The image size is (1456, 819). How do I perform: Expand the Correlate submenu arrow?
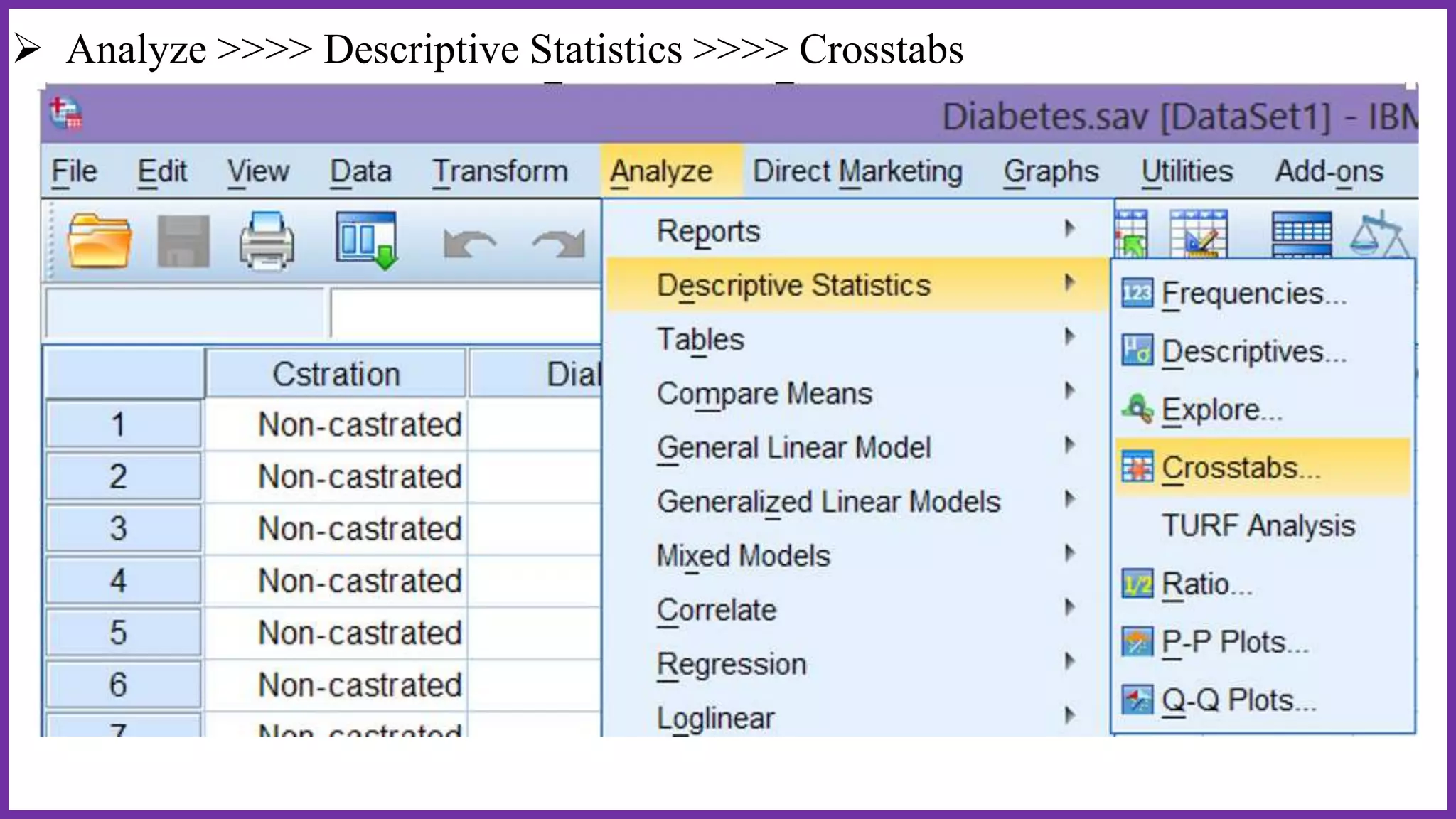(x=1069, y=607)
